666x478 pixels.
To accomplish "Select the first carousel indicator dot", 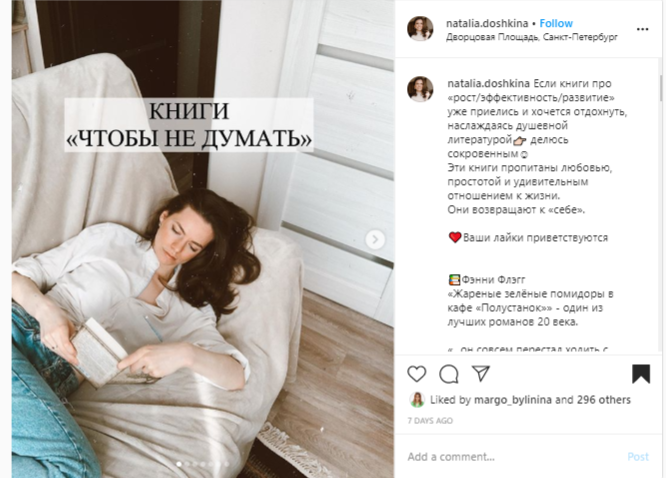I will (x=179, y=464).
